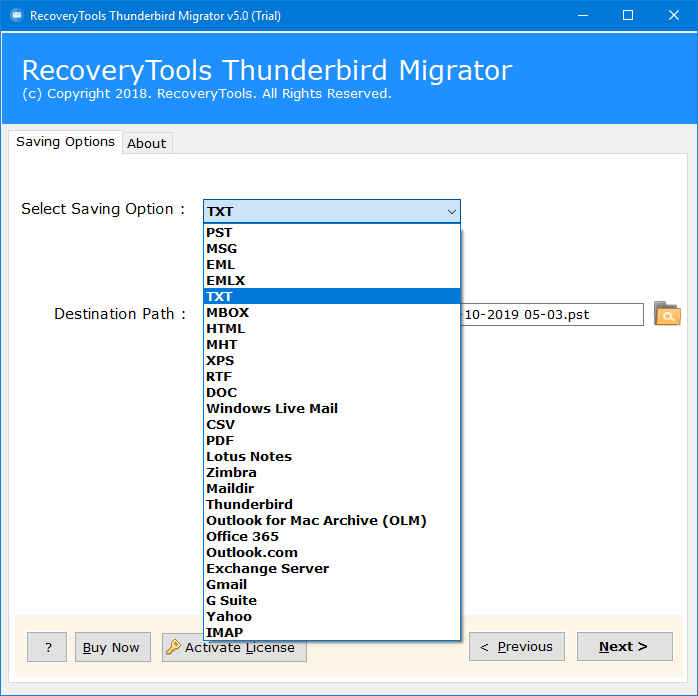Pick MHT in the dropdown list
The image size is (698, 696).
pos(332,344)
